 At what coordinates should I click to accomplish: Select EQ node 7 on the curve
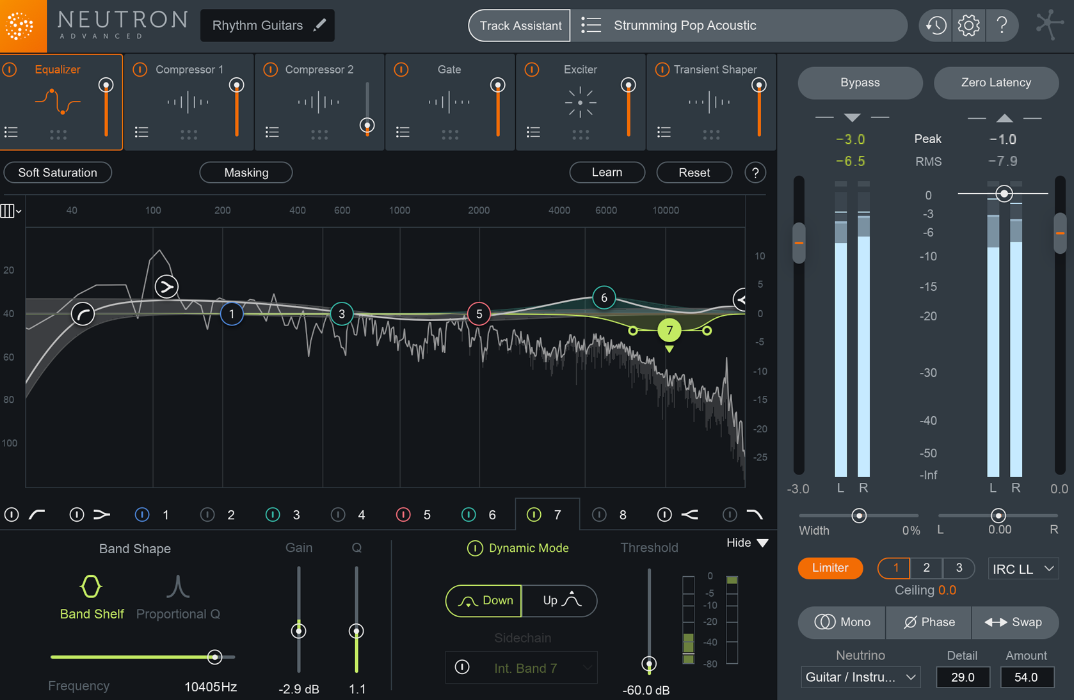coord(669,330)
